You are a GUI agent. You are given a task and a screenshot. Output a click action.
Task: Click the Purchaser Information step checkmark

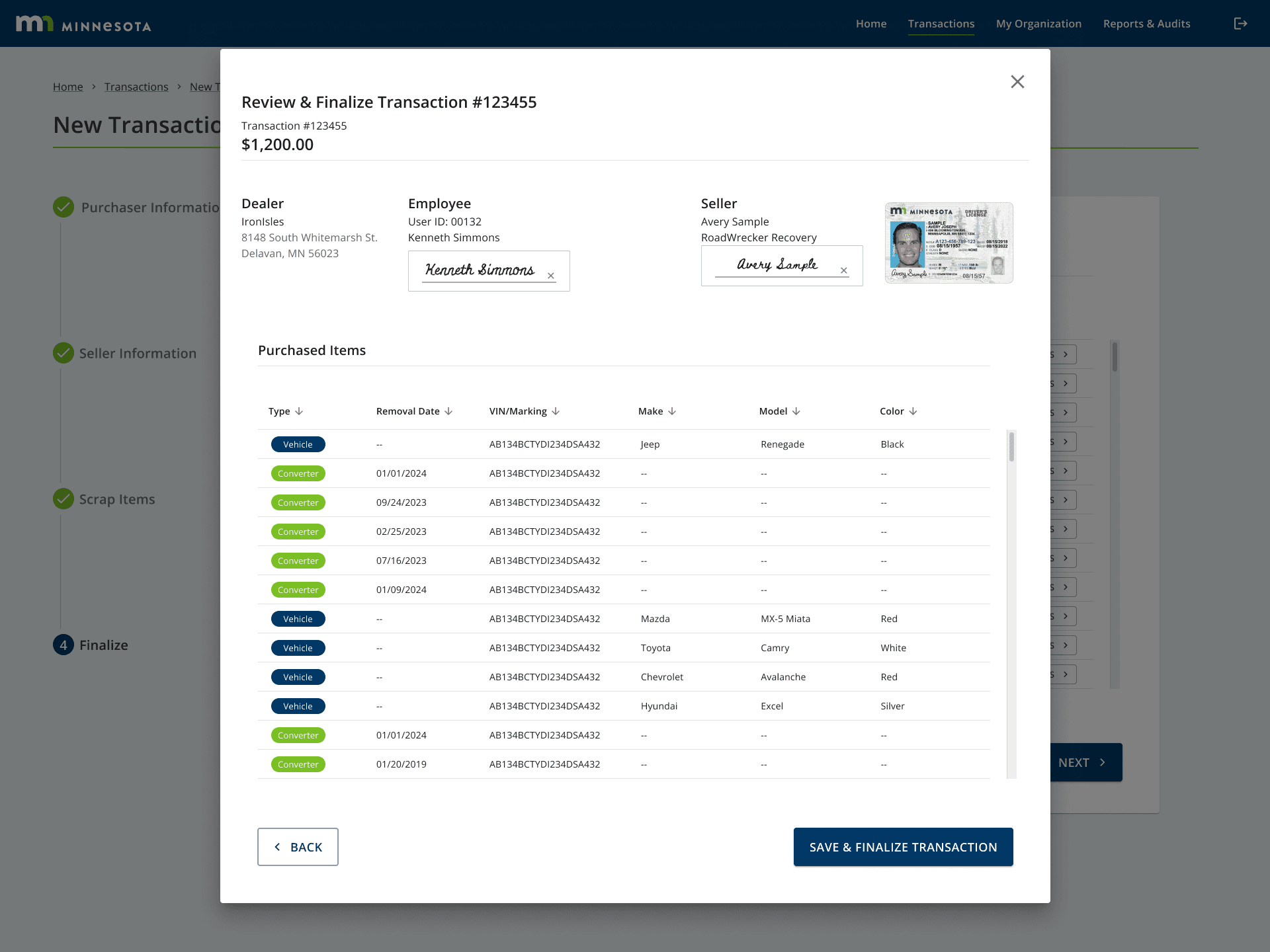pyautogui.click(x=63, y=207)
